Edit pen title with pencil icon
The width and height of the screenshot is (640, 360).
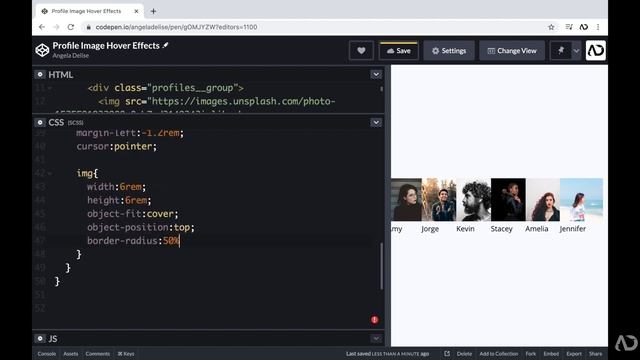click(165, 45)
